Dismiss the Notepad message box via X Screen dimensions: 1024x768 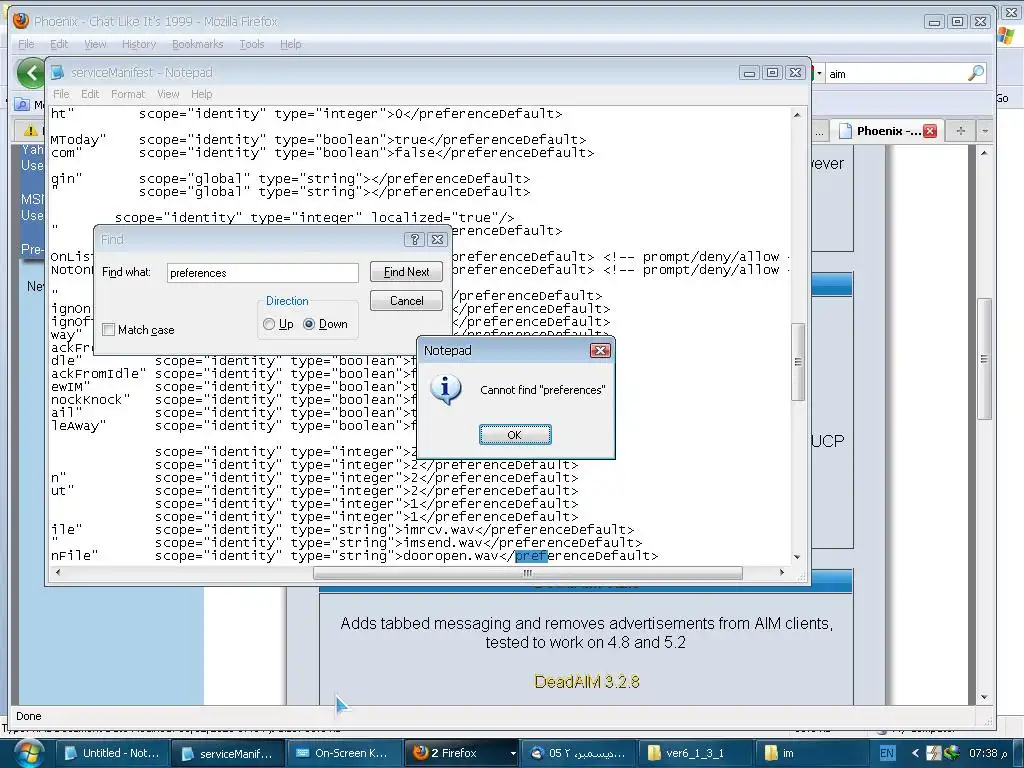pyautogui.click(x=600, y=351)
